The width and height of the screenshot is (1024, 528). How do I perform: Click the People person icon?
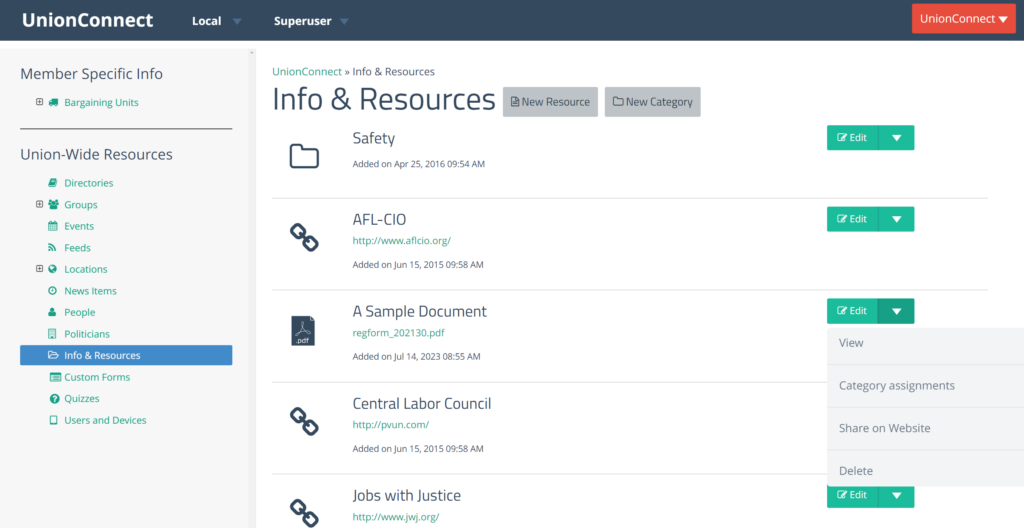coord(53,312)
